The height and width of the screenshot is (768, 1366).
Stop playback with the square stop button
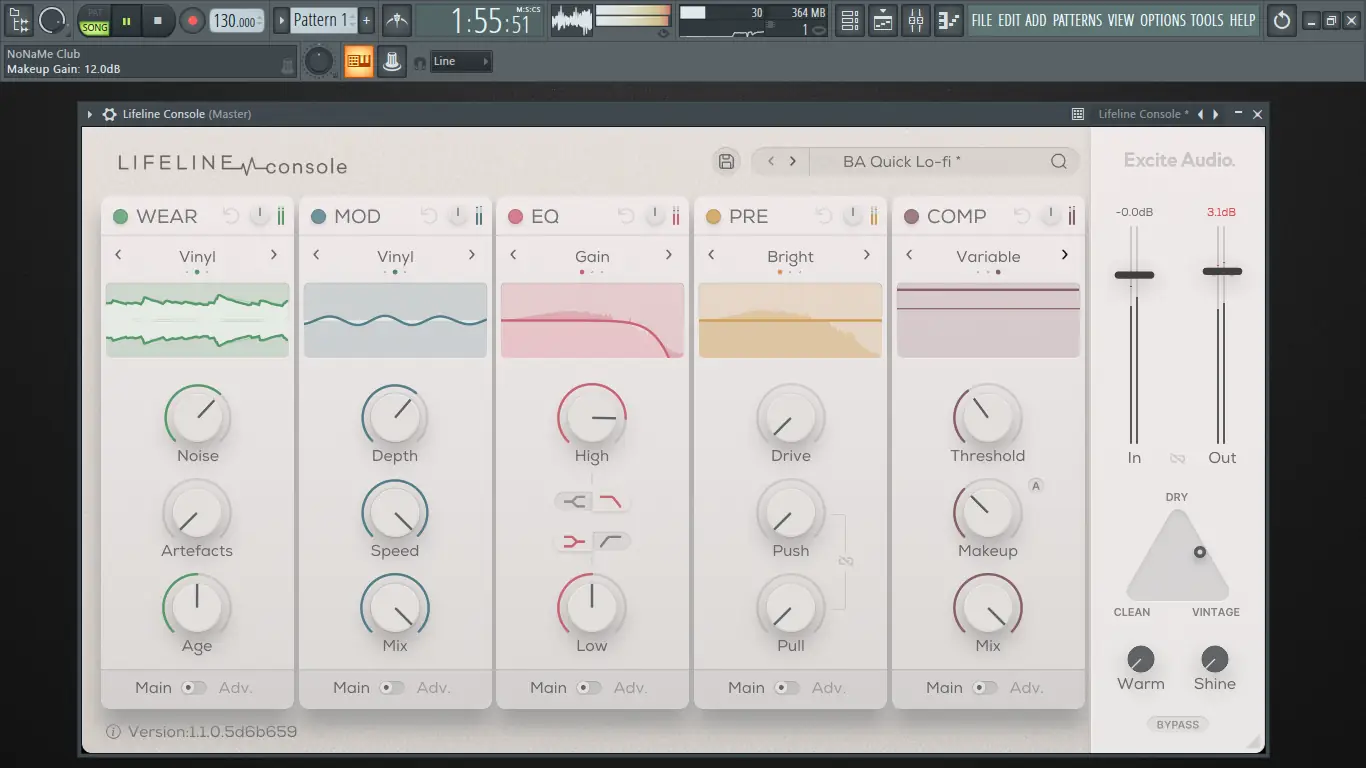coord(158,20)
